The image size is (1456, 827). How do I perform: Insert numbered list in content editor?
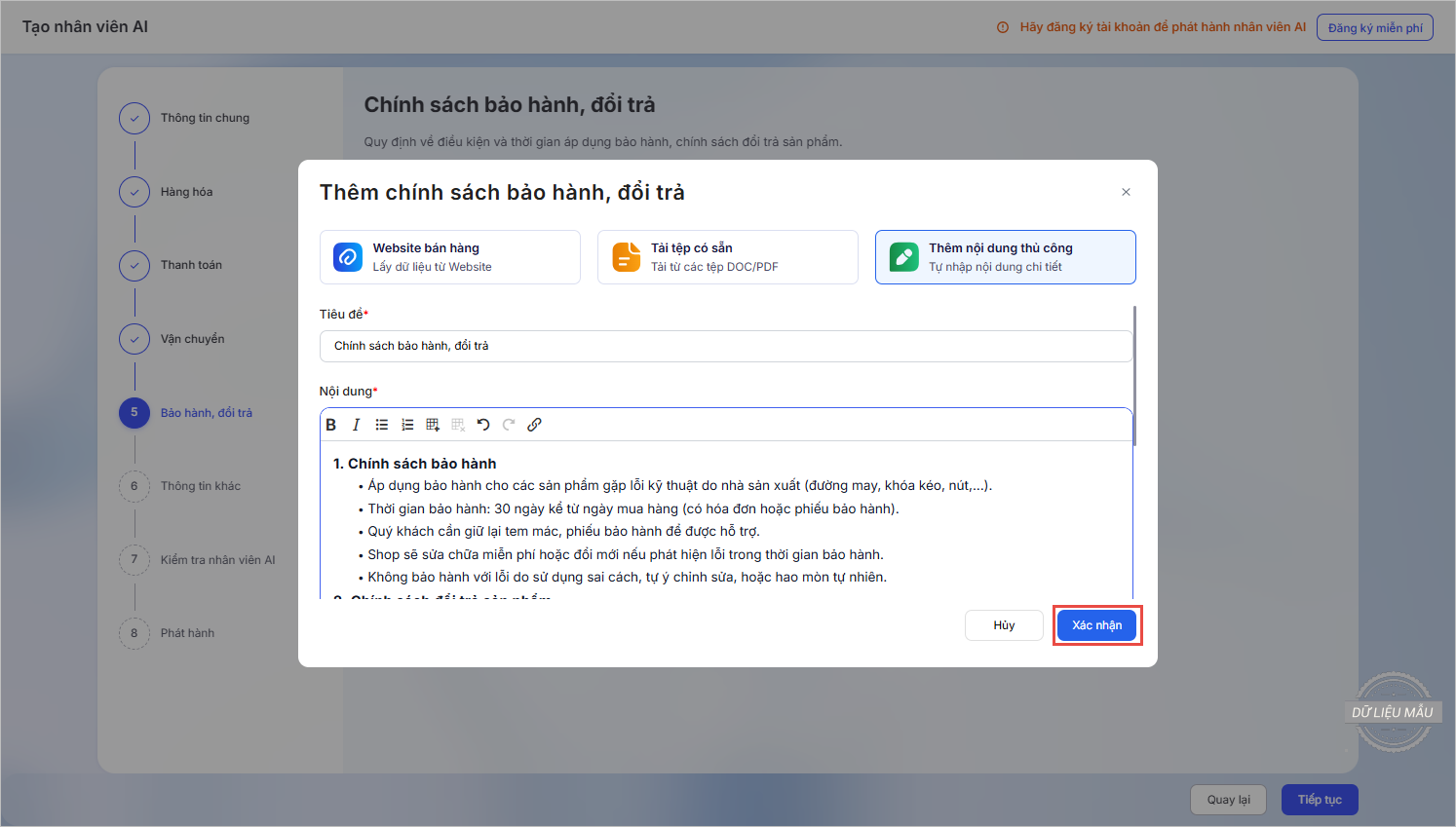click(407, 425)
